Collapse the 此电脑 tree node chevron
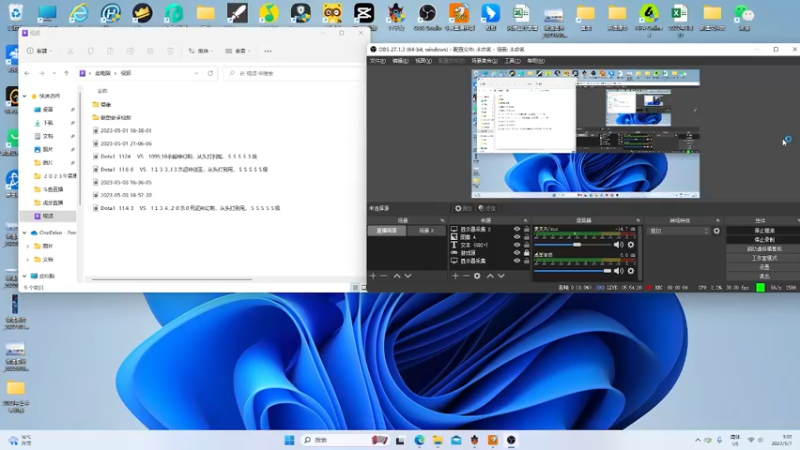This screenshot has width=800, height=450. coord(24,276)
